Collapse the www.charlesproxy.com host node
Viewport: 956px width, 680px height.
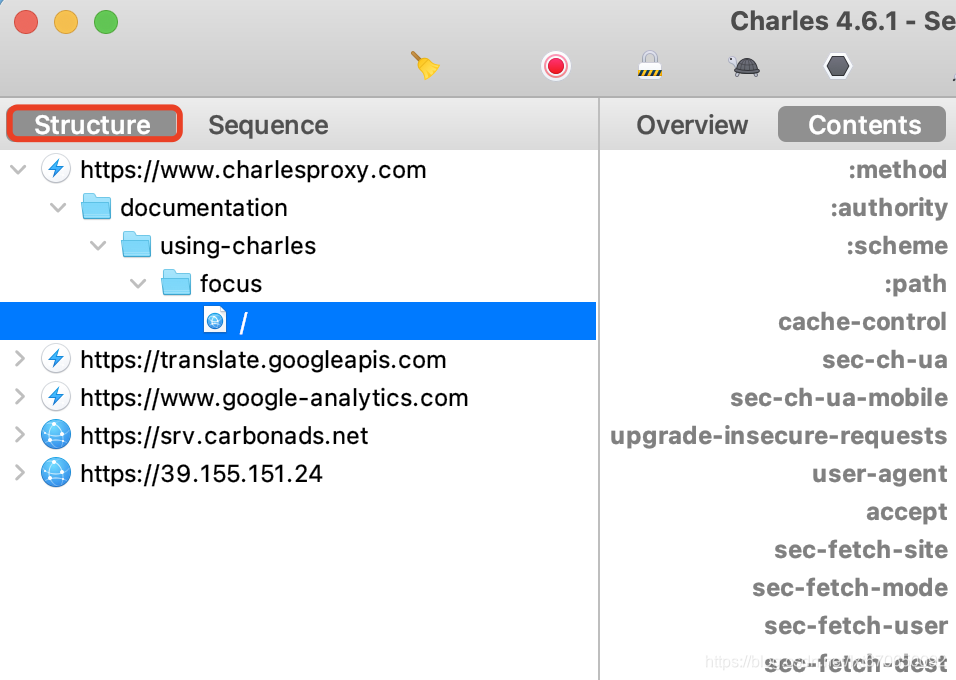(x=19, y=170)
